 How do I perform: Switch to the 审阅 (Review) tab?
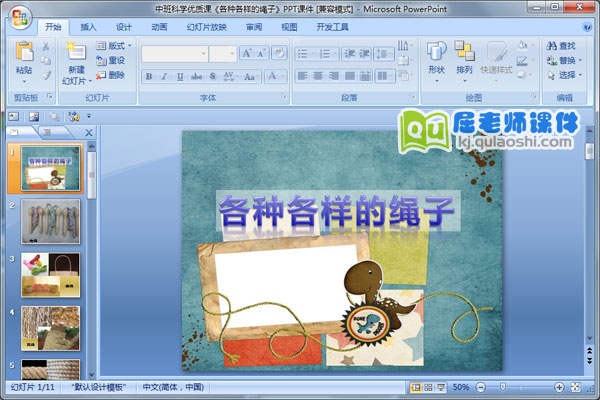[x=254, y=27]
